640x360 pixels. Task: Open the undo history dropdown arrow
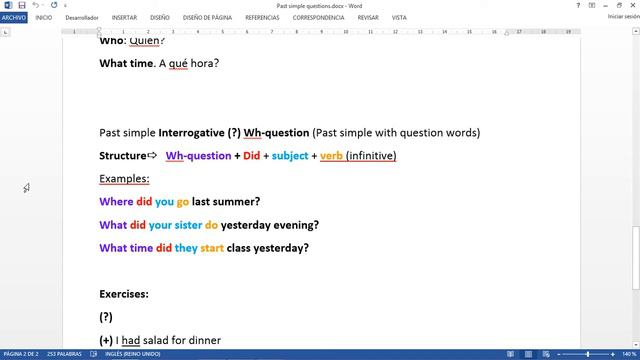[43, 5]
